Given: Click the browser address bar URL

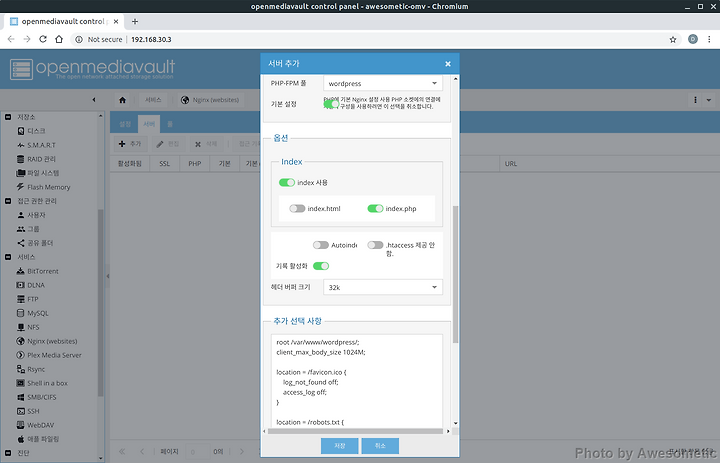Looking at the screenshot, I should click(151, 40).
